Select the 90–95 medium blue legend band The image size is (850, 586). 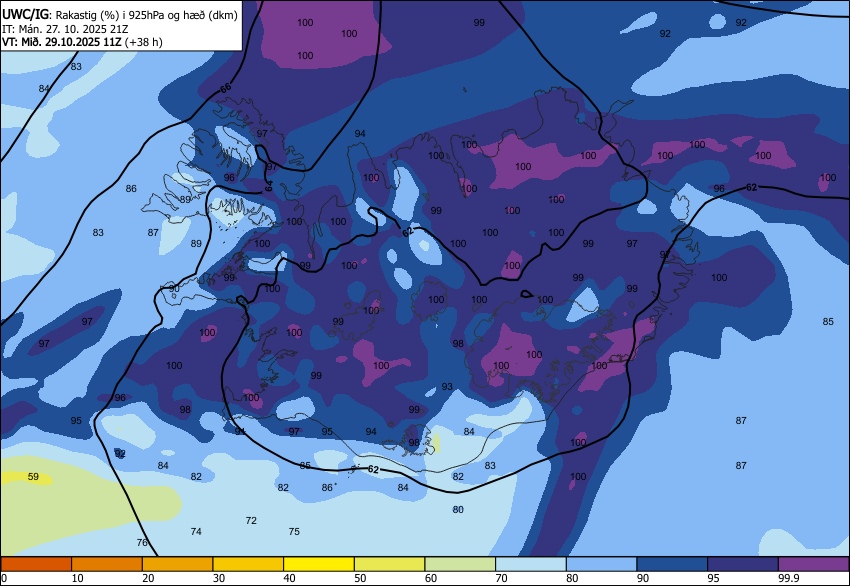673,564
